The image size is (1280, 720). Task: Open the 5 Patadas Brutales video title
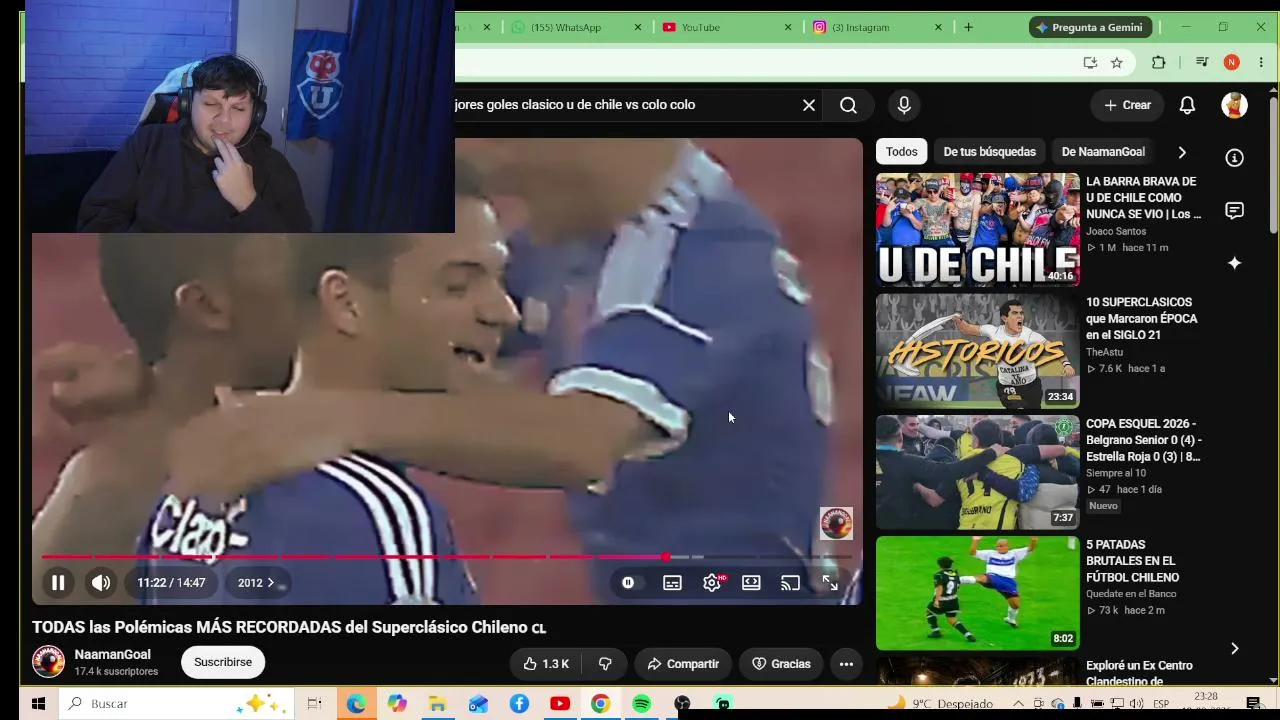pos(1133,561)
